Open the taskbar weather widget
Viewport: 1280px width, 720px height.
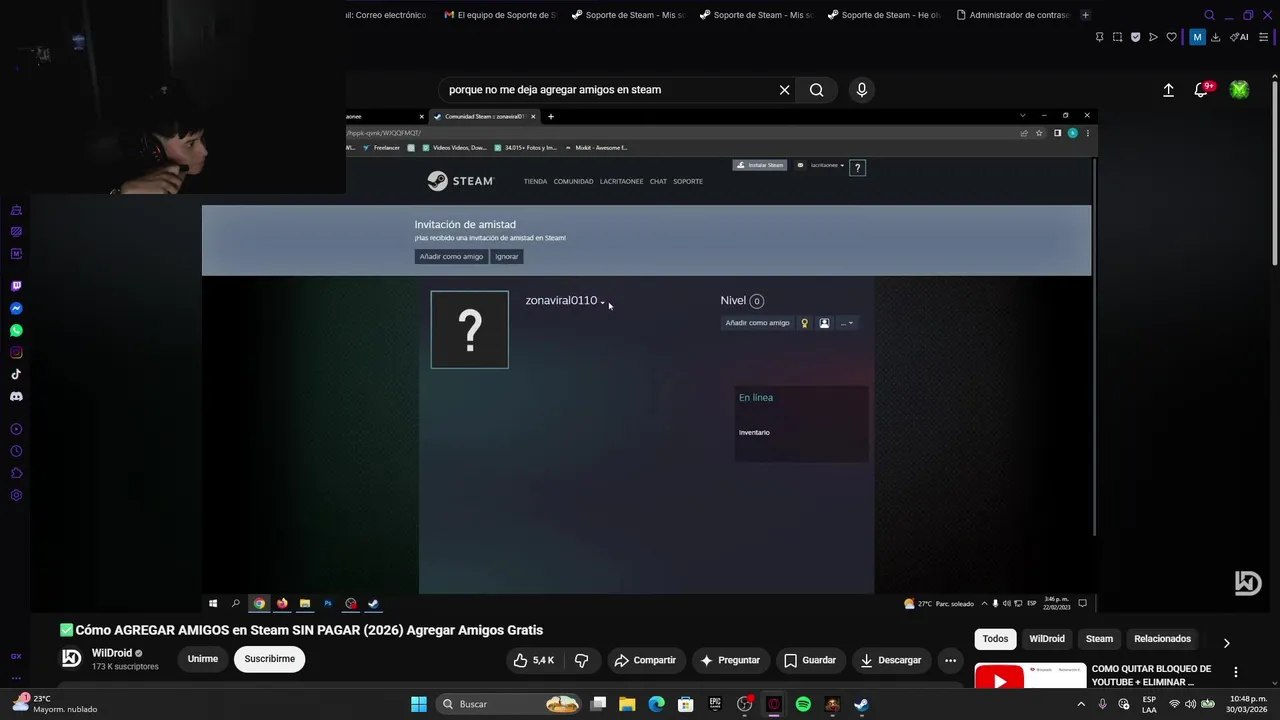[55, 704]
